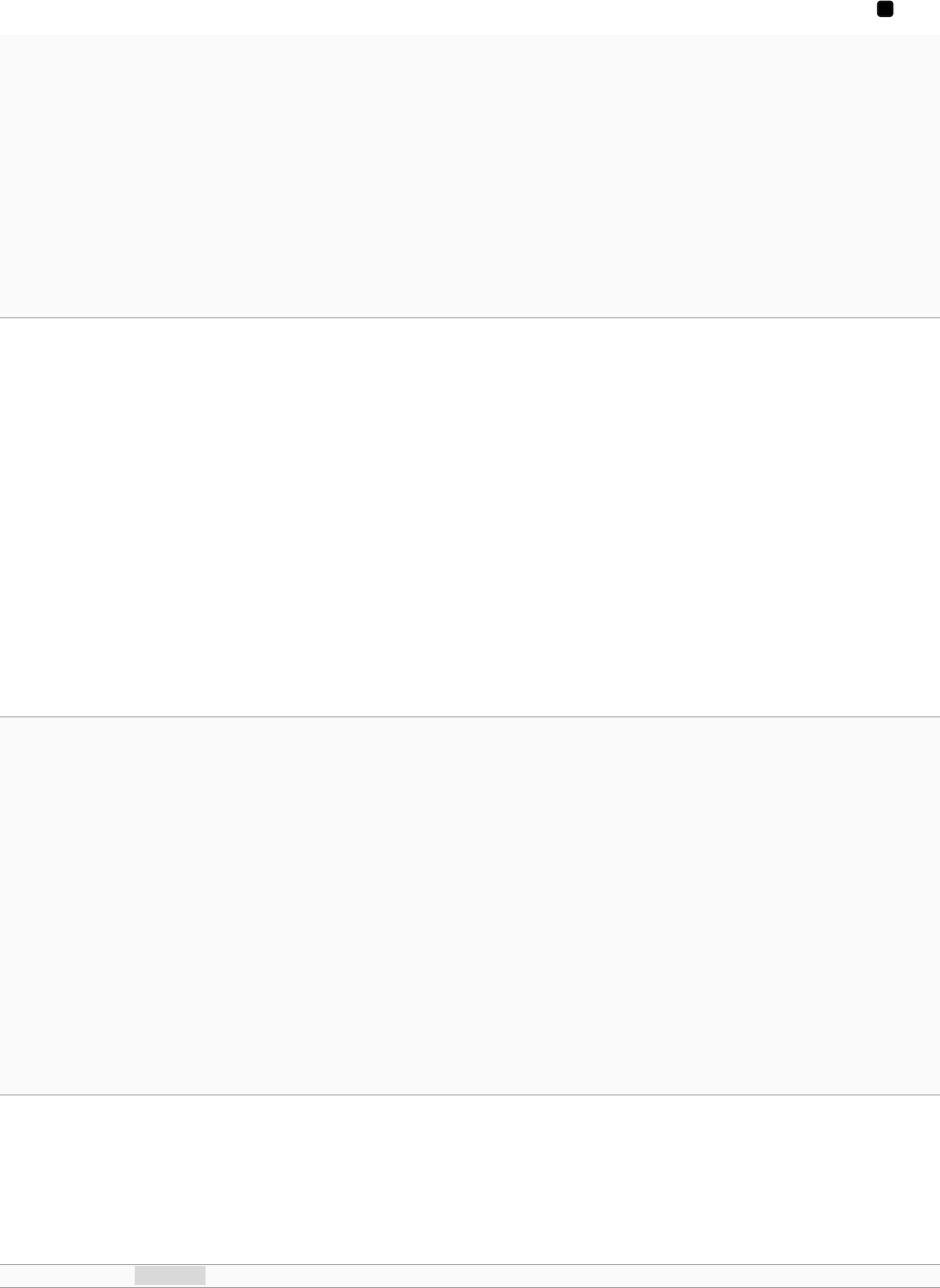Click divider between third and fourth panels
This screenshot has height=1288, width=940.
[470, 1095]
